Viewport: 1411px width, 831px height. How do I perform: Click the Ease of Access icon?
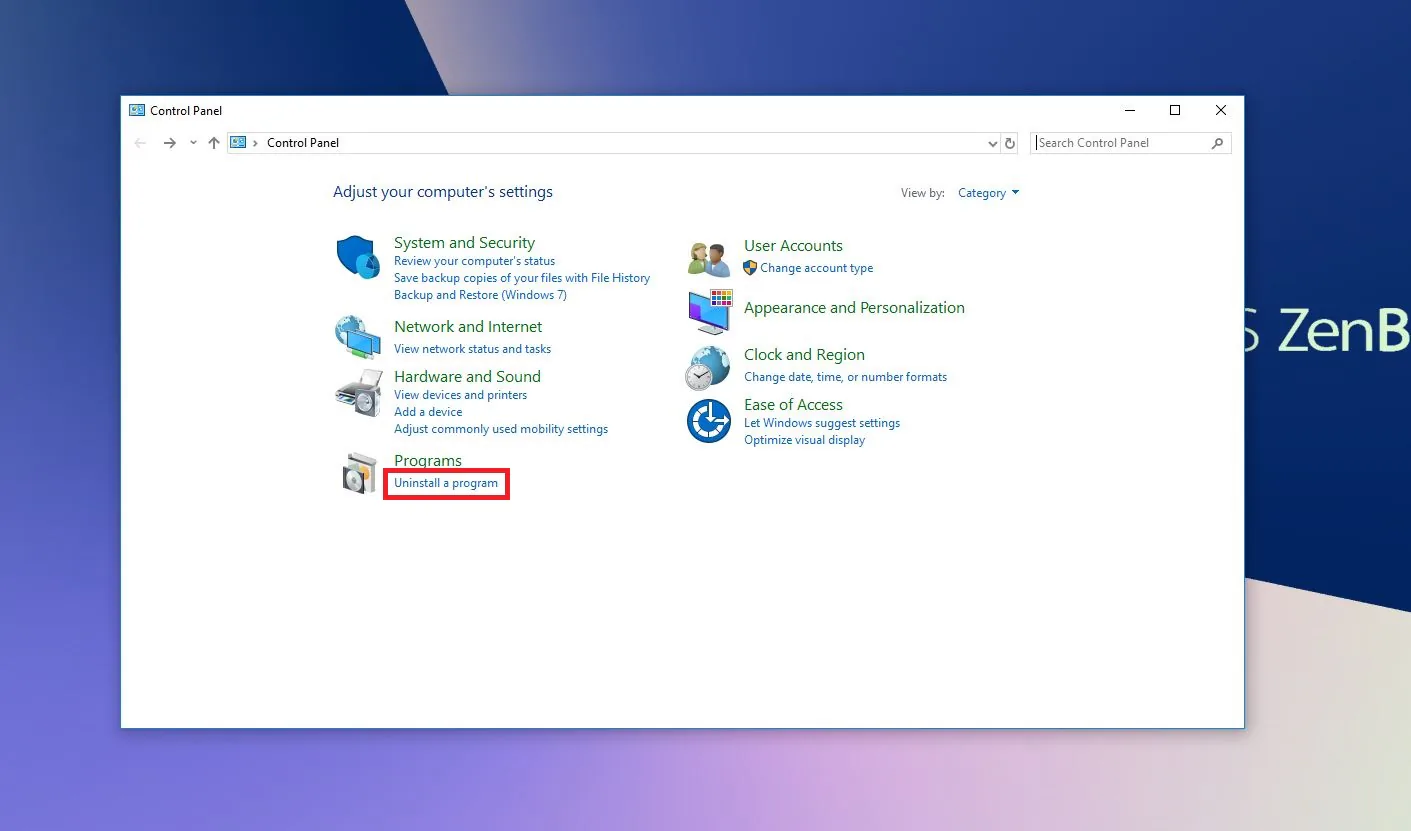709,421
